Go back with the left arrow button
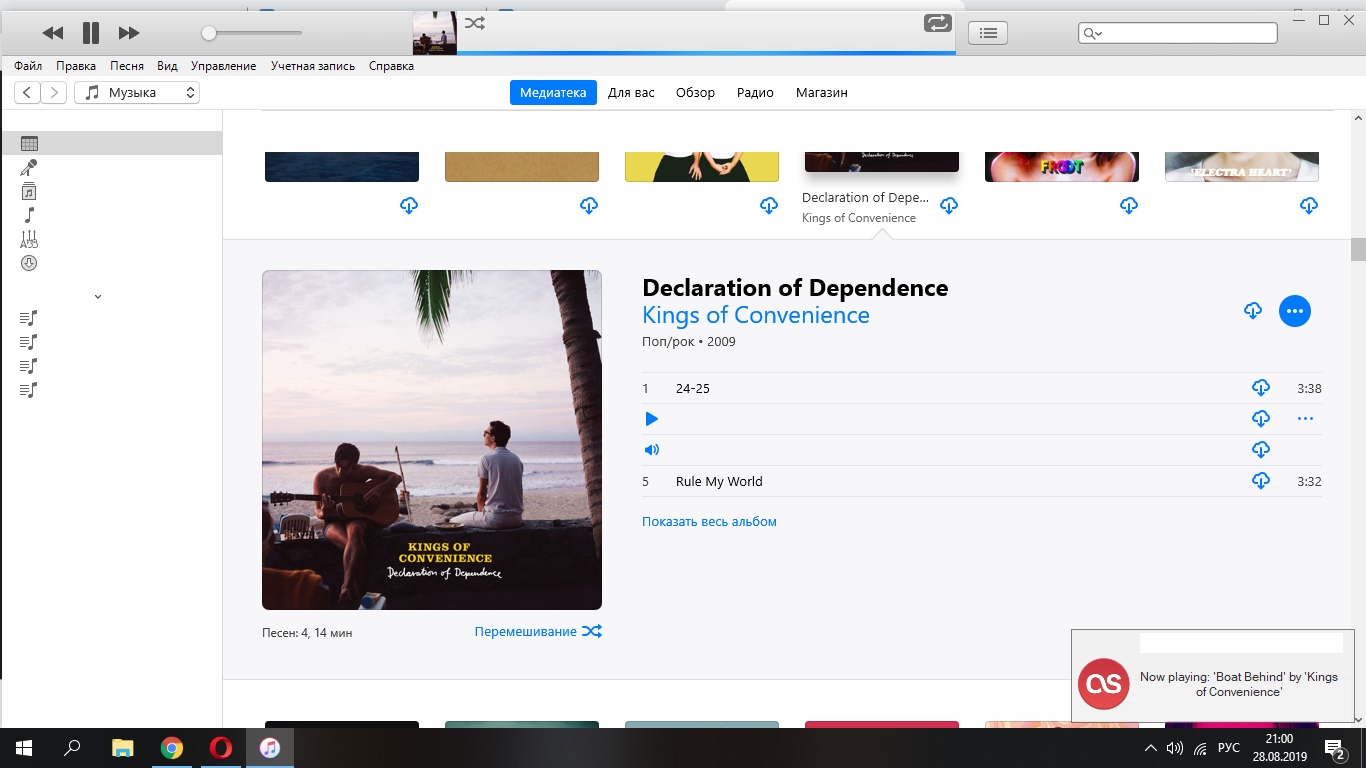The image size is (1366, 768). coord(27,93)
